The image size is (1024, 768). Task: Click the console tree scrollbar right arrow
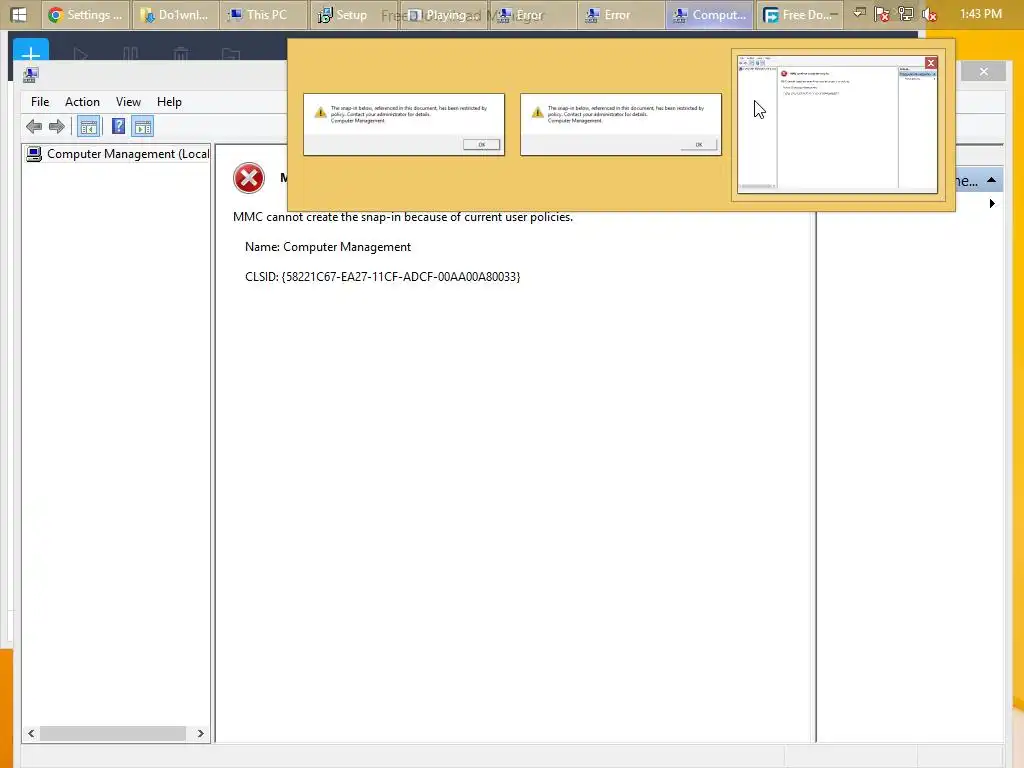[x=200, y=733]
